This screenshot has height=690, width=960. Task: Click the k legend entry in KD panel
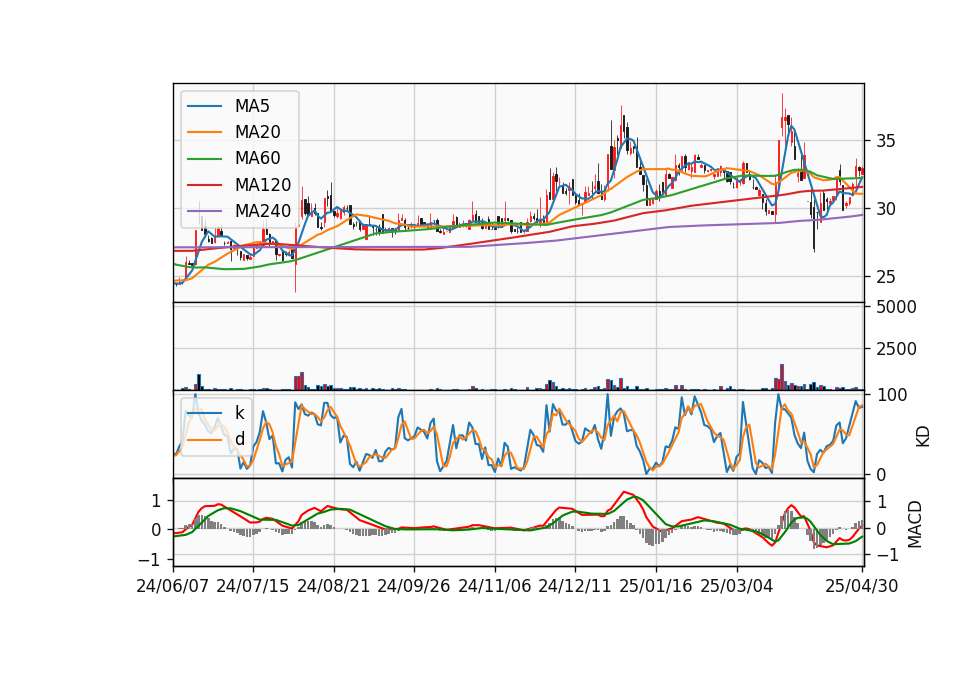coord(240,413)
